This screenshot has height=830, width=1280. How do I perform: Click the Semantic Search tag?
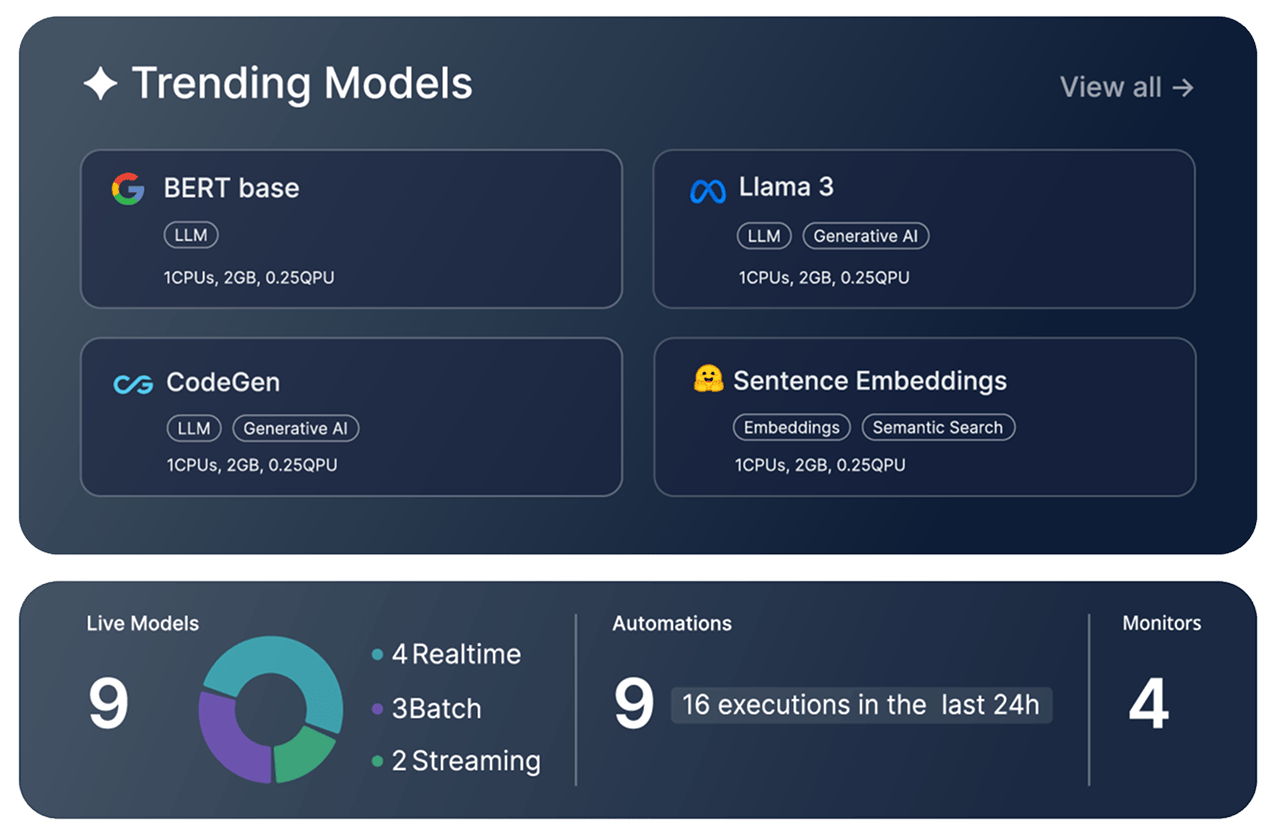[x=937, y=427]
